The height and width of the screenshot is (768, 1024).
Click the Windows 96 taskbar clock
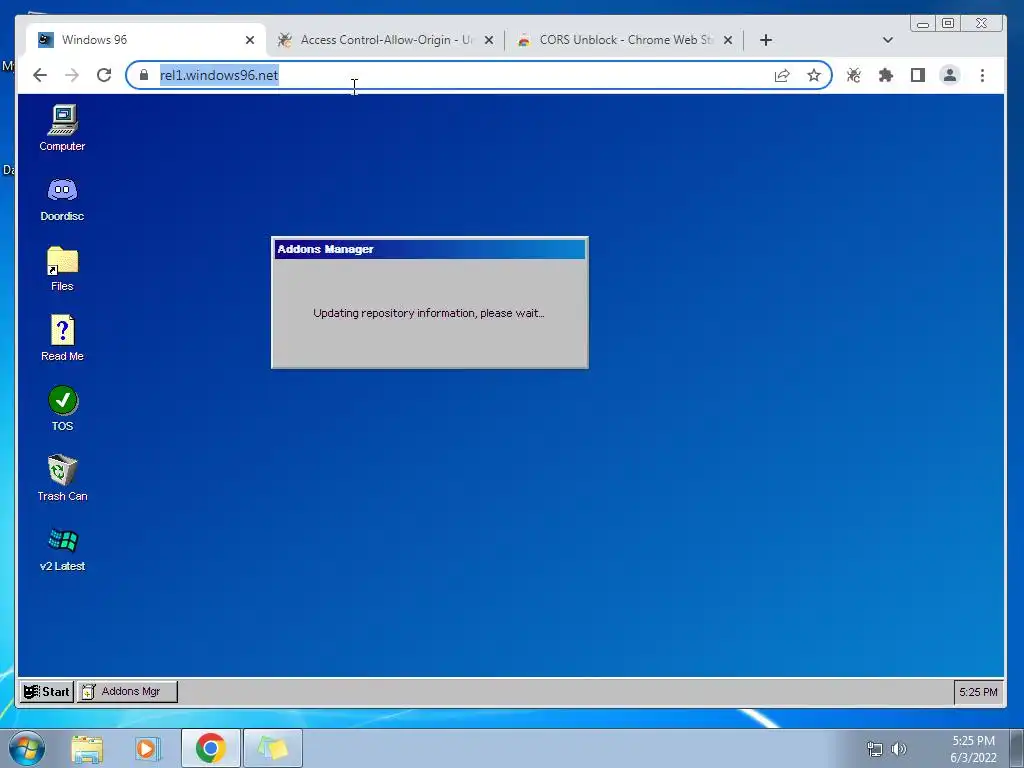pyautogui.click(x=978, y=692)
